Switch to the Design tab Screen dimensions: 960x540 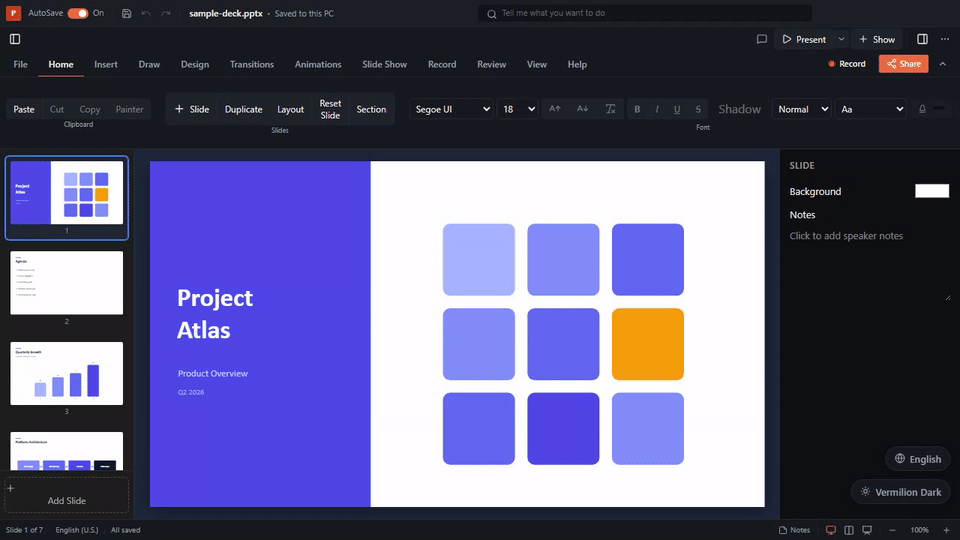click(195, 64)
